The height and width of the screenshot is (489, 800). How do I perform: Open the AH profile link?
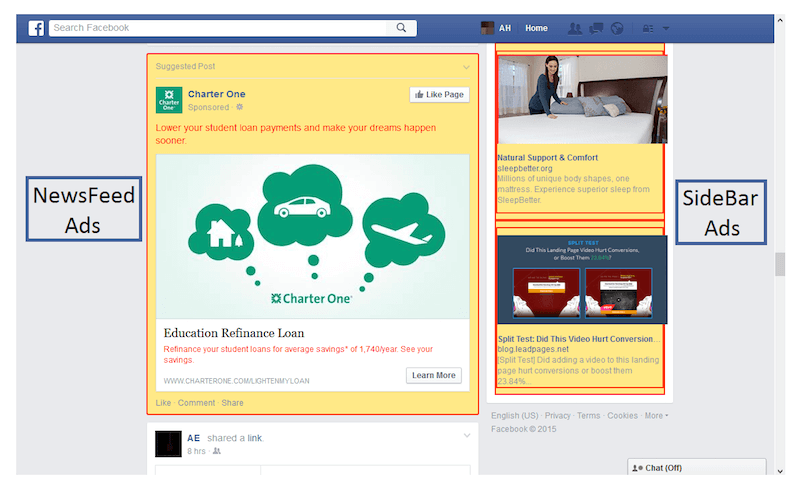(x=505, y=28)
